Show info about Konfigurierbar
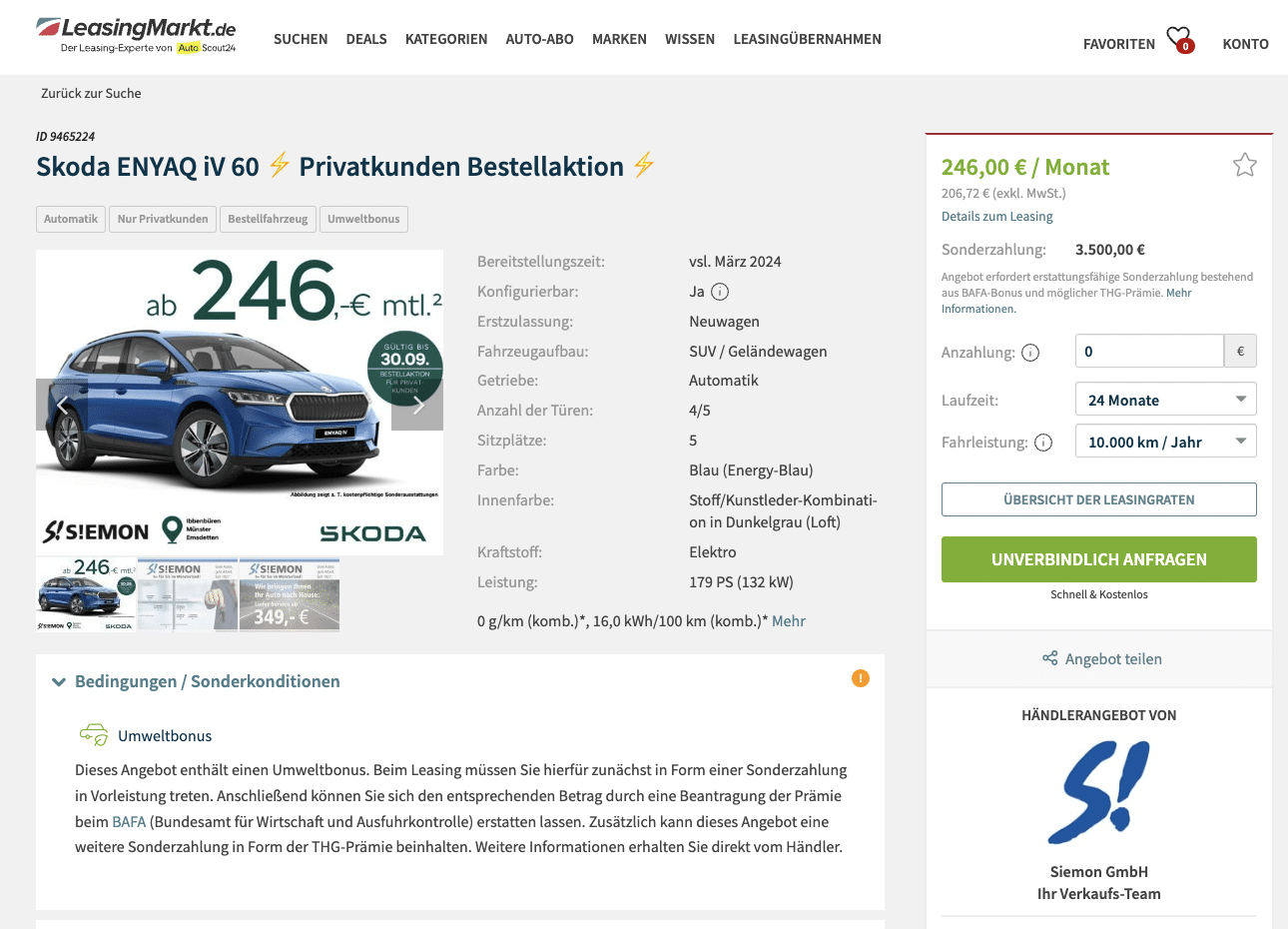 pos(720,292)
